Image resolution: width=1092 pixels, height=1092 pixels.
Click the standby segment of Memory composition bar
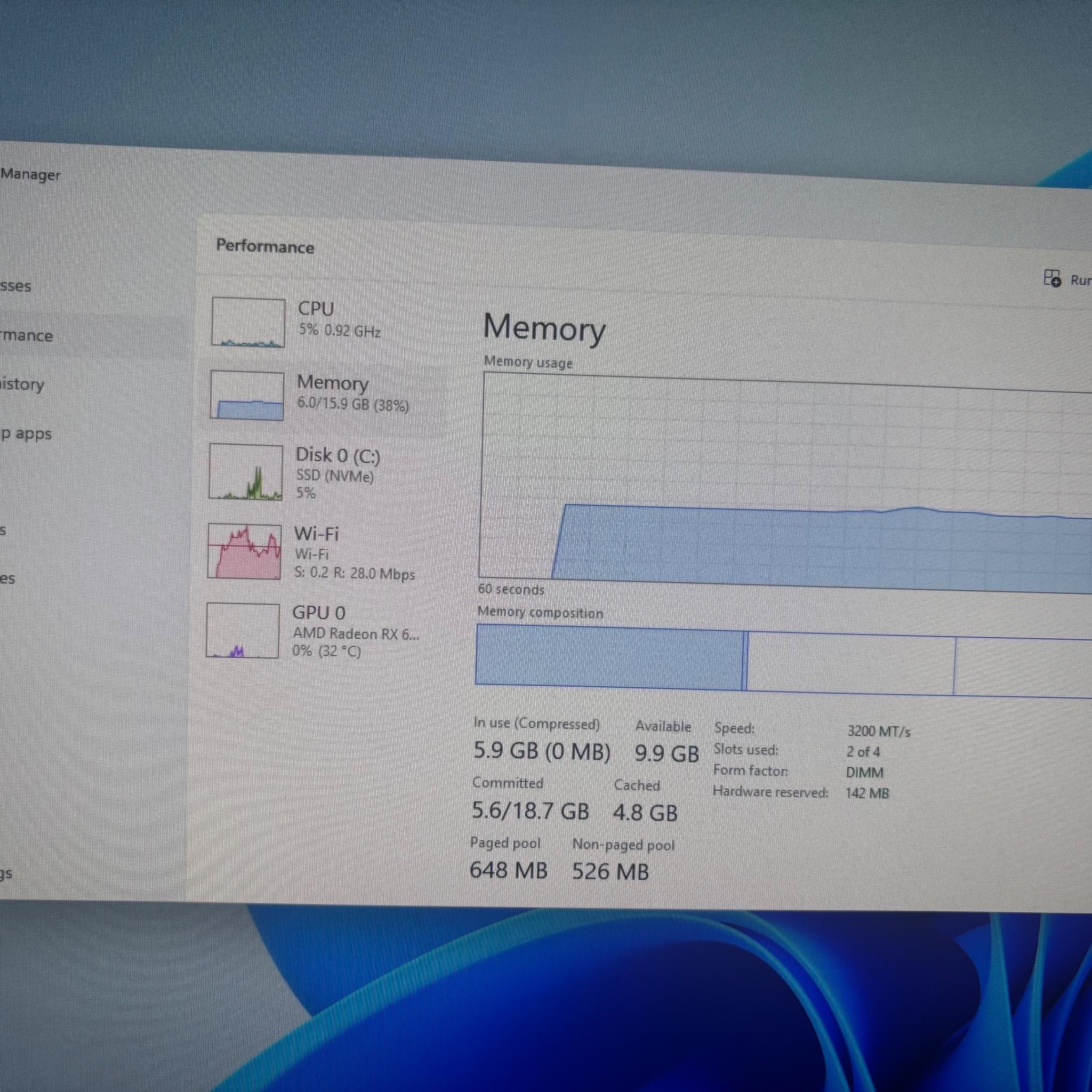coord(850,663)
